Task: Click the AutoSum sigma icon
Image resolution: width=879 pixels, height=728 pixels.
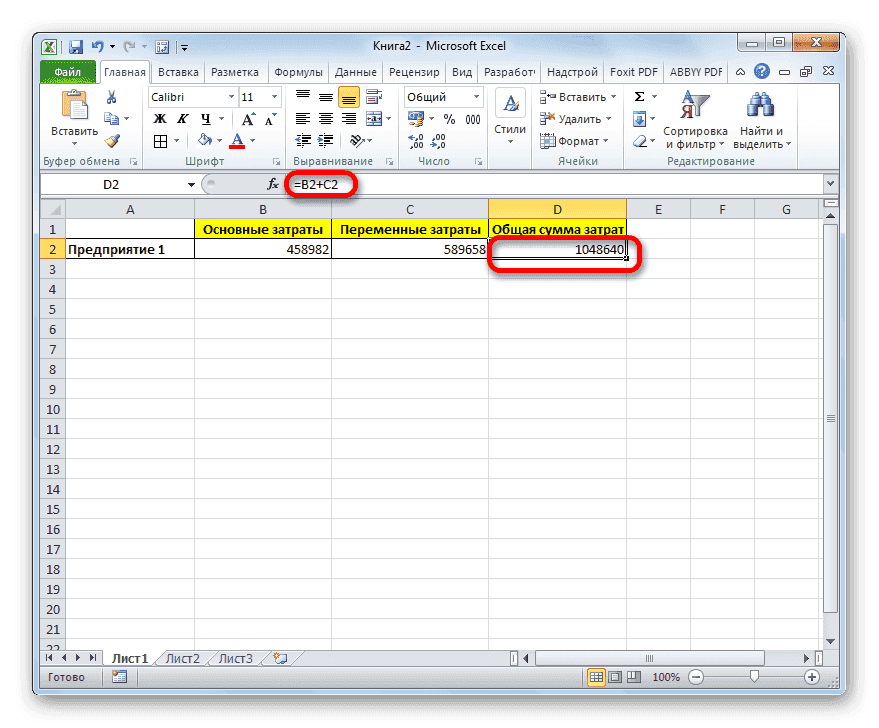Action: point(639,97)
